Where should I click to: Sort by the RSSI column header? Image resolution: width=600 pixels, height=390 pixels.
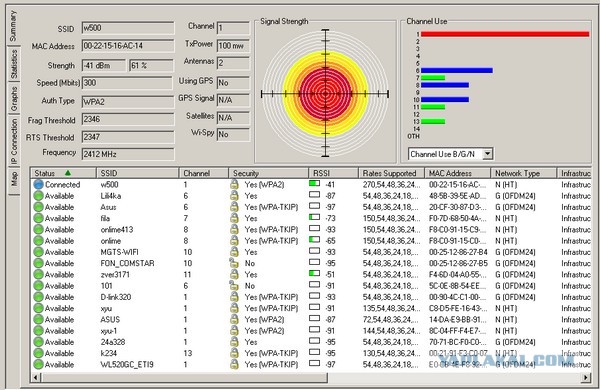point(333,173)
